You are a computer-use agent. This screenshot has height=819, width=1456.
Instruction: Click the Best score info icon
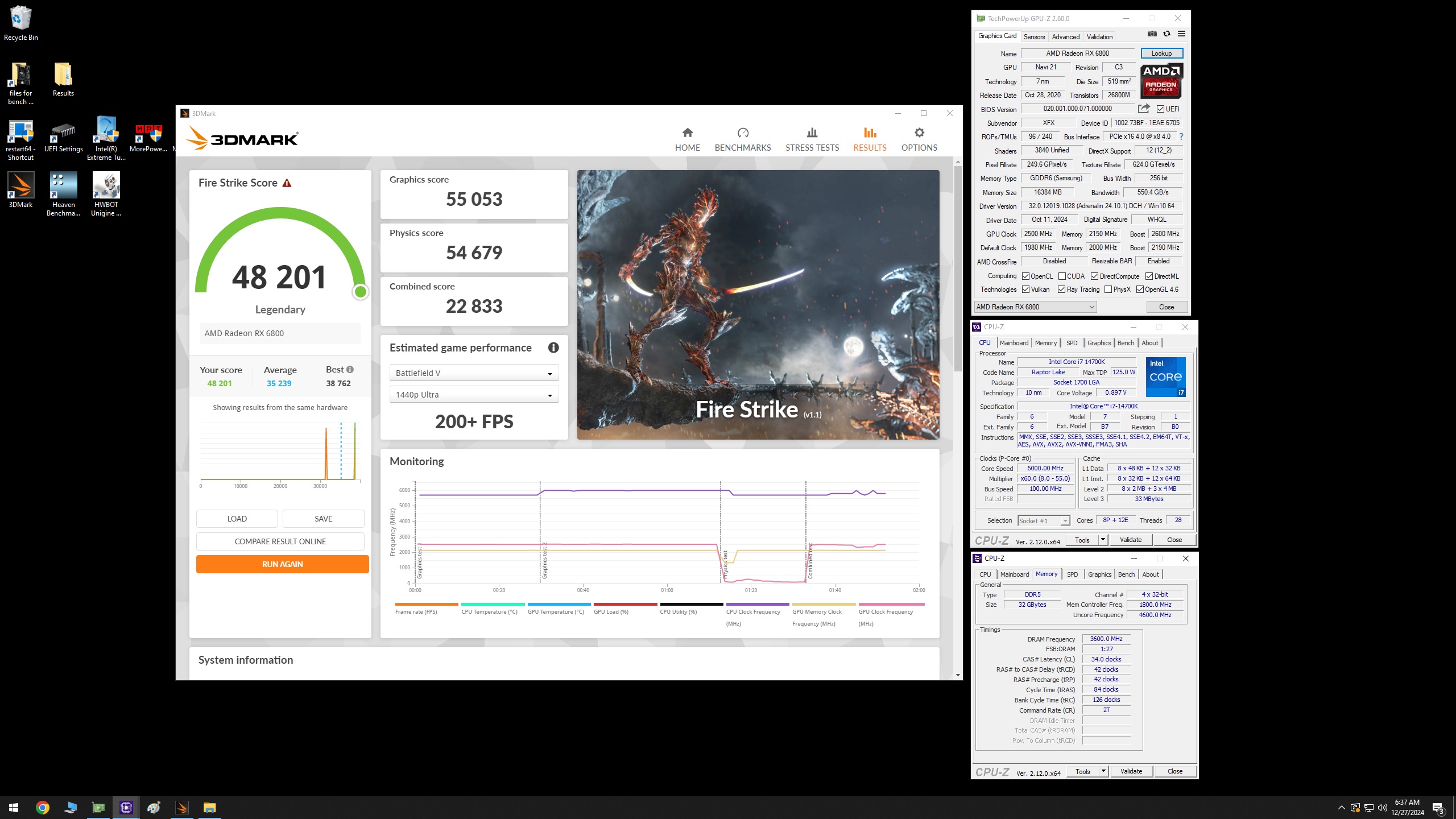coord(350,369)
